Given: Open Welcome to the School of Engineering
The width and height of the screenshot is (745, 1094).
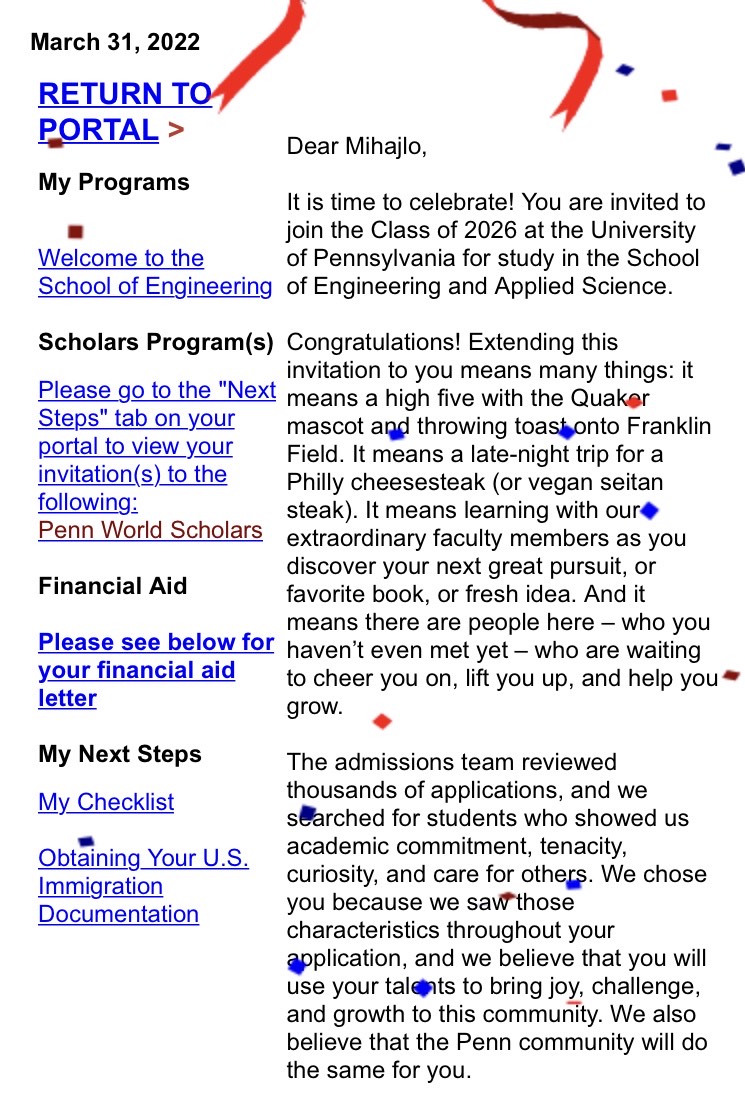Looking at the screenshot, I should pos(155,272).
